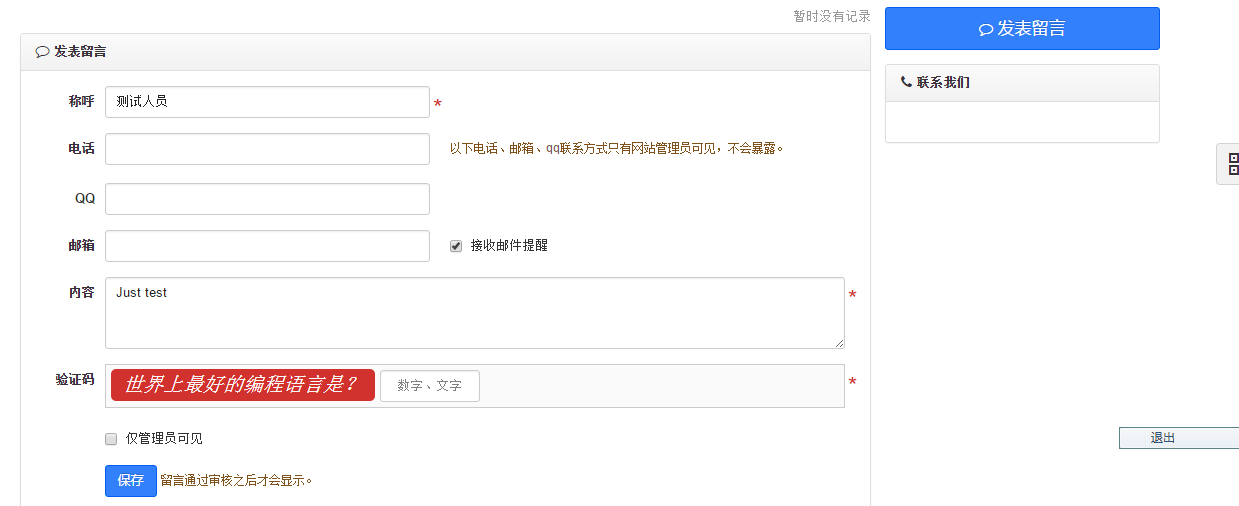This screenshot has height=506, width=1239.
Task: Click the QR code icon at right edge
Action: [x=1233, y=164]
